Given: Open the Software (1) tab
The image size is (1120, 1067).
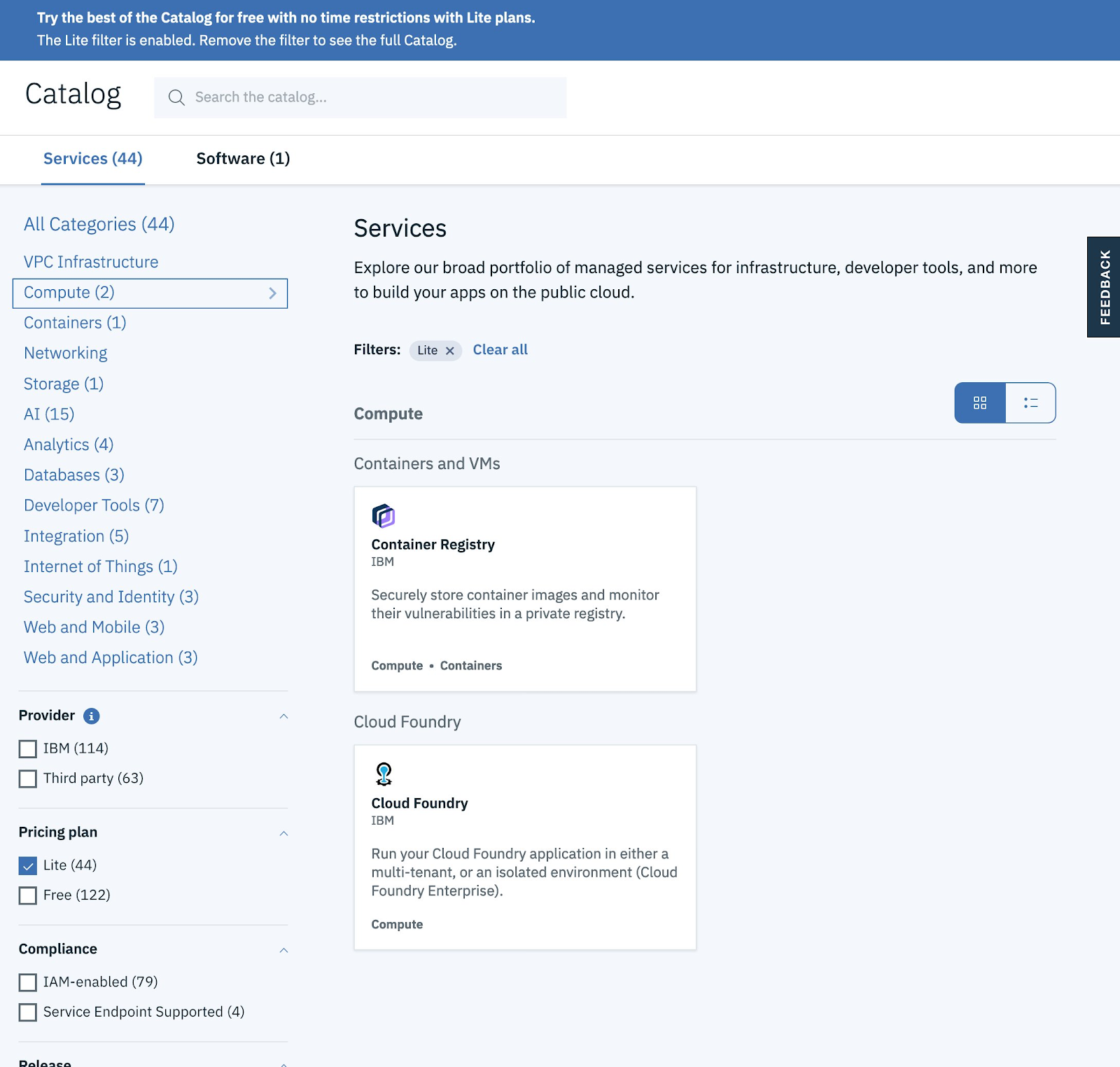Looking at the screenshot, I should coord(243,159).
